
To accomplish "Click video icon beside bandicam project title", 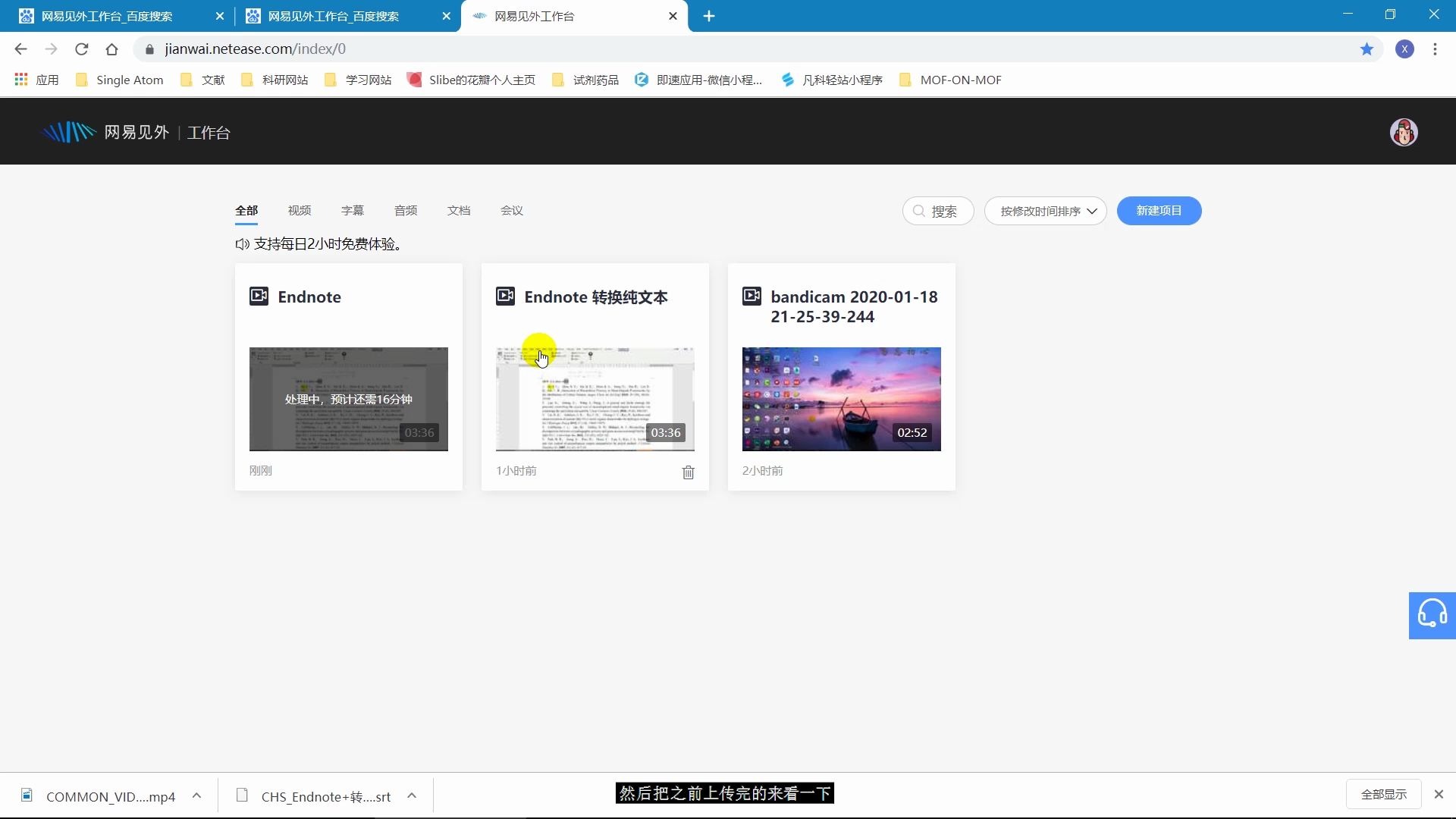I will (x=752, y=296).
